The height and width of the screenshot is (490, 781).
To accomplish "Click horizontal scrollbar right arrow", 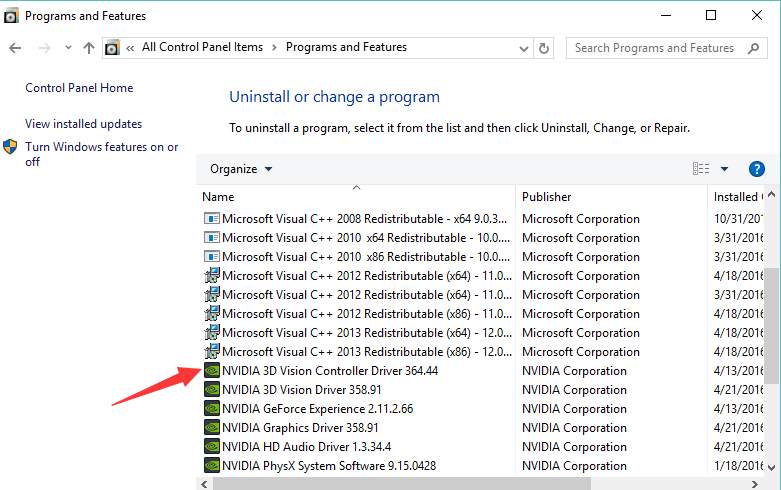I will click(755, 484).
